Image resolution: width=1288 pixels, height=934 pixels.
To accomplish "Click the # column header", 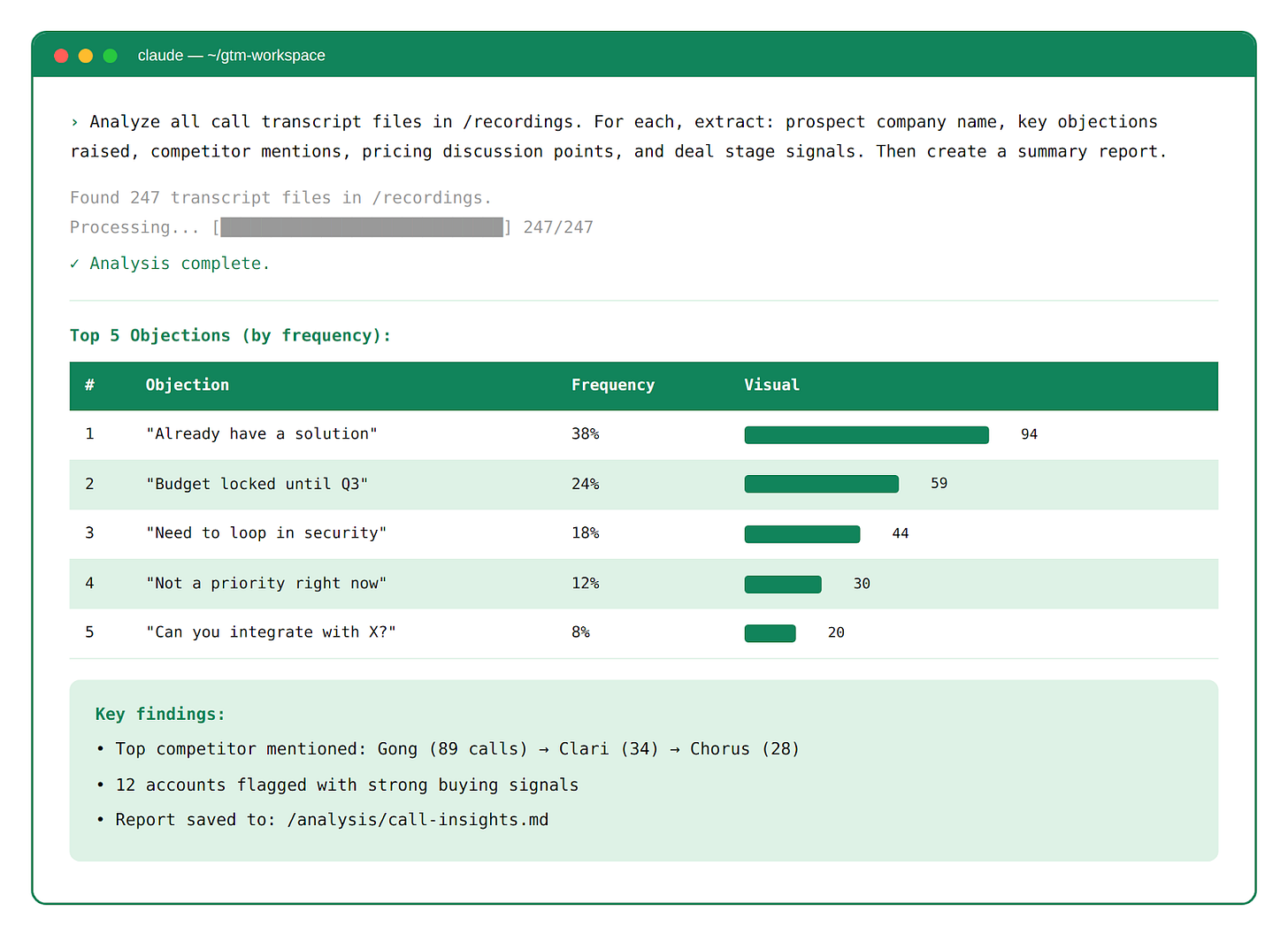I will point(89,385).
